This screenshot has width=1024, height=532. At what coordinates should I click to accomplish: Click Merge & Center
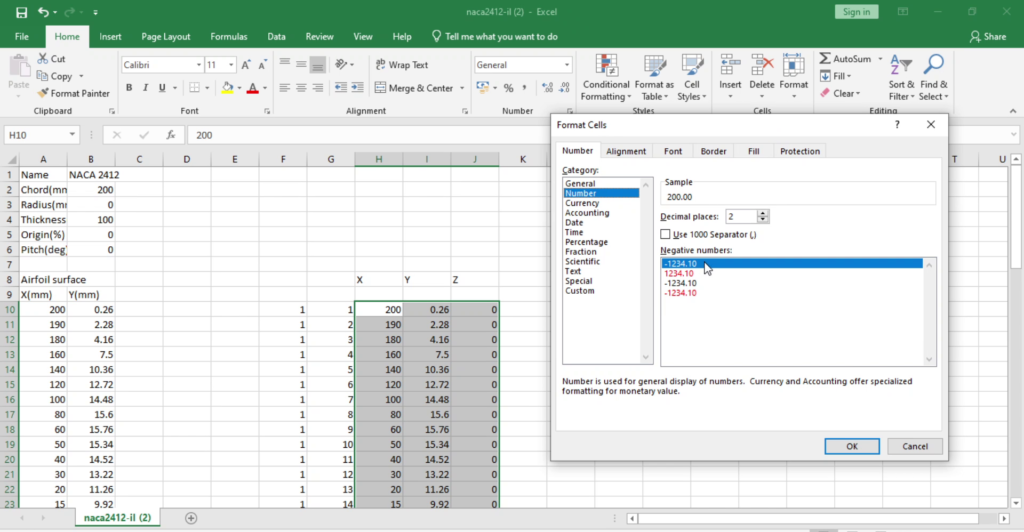pos(414,87)
